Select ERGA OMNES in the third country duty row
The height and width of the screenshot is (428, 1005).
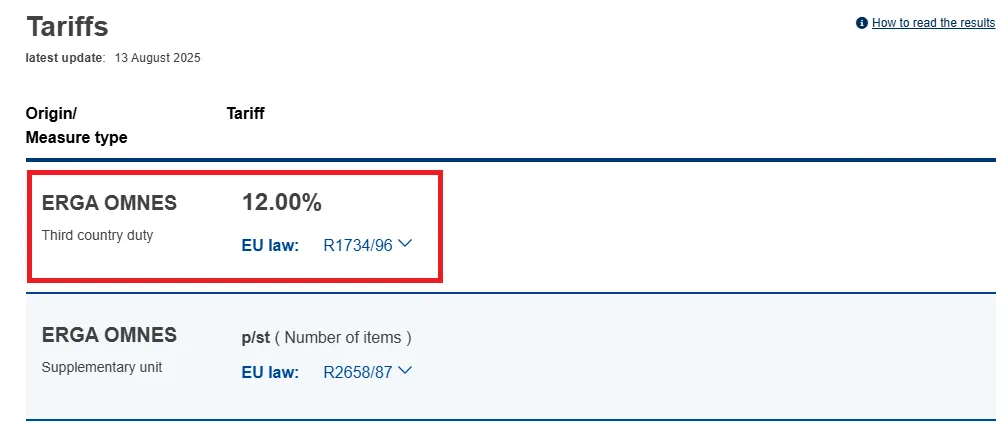pyautogui.click(x=109, y=203)
